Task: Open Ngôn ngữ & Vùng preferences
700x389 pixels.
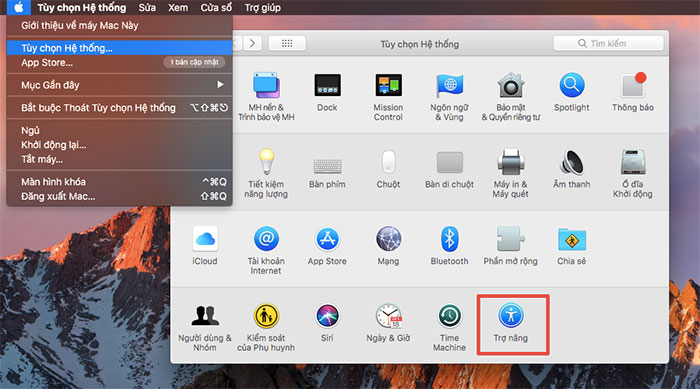Action: click(x=449, y=97)
